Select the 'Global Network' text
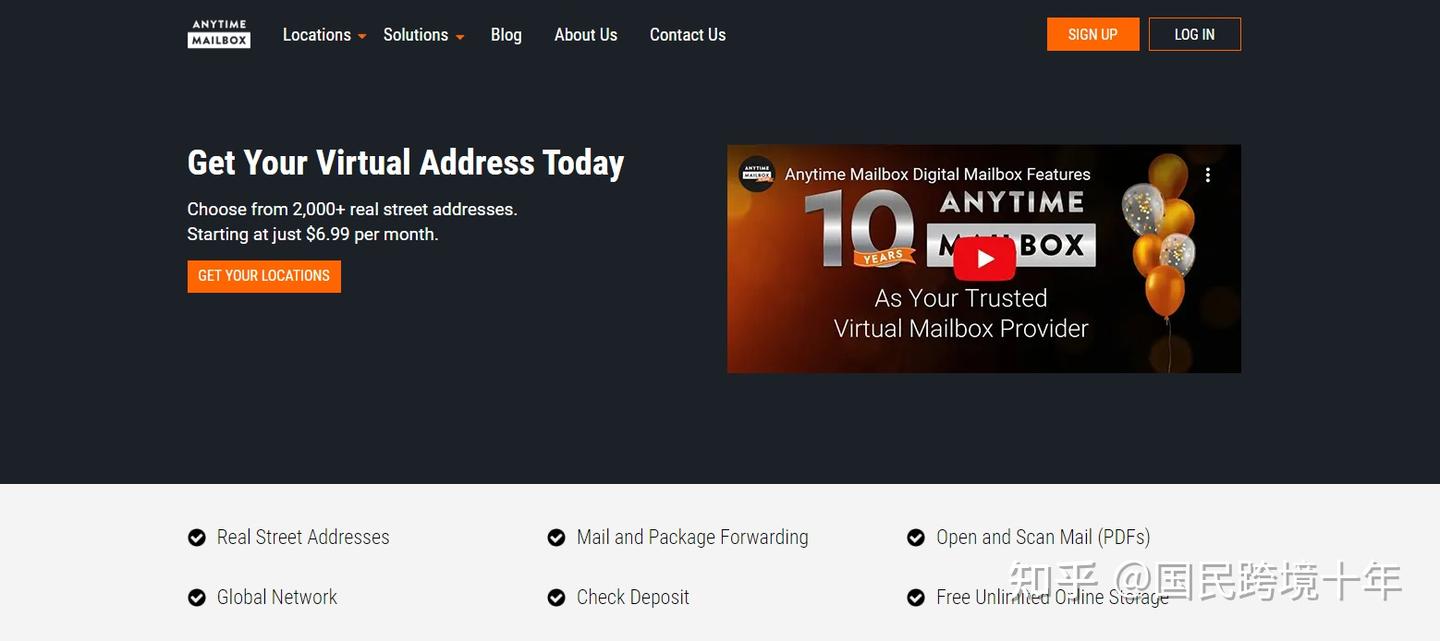This screenshot has height=641, width=1440. coord(277,597)
